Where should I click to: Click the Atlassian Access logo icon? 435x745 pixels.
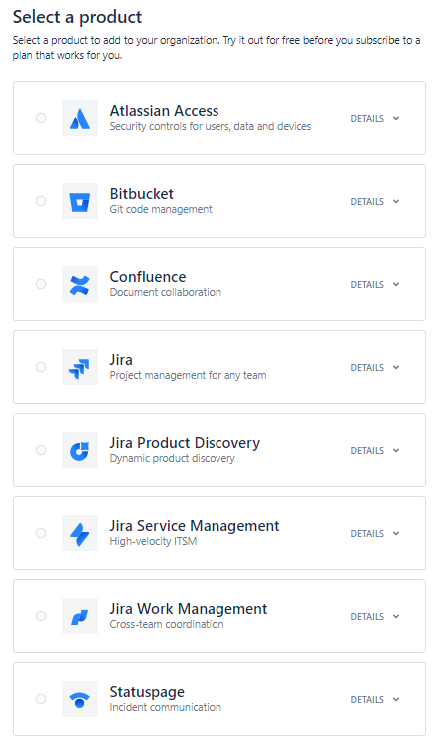pos(80,118)
